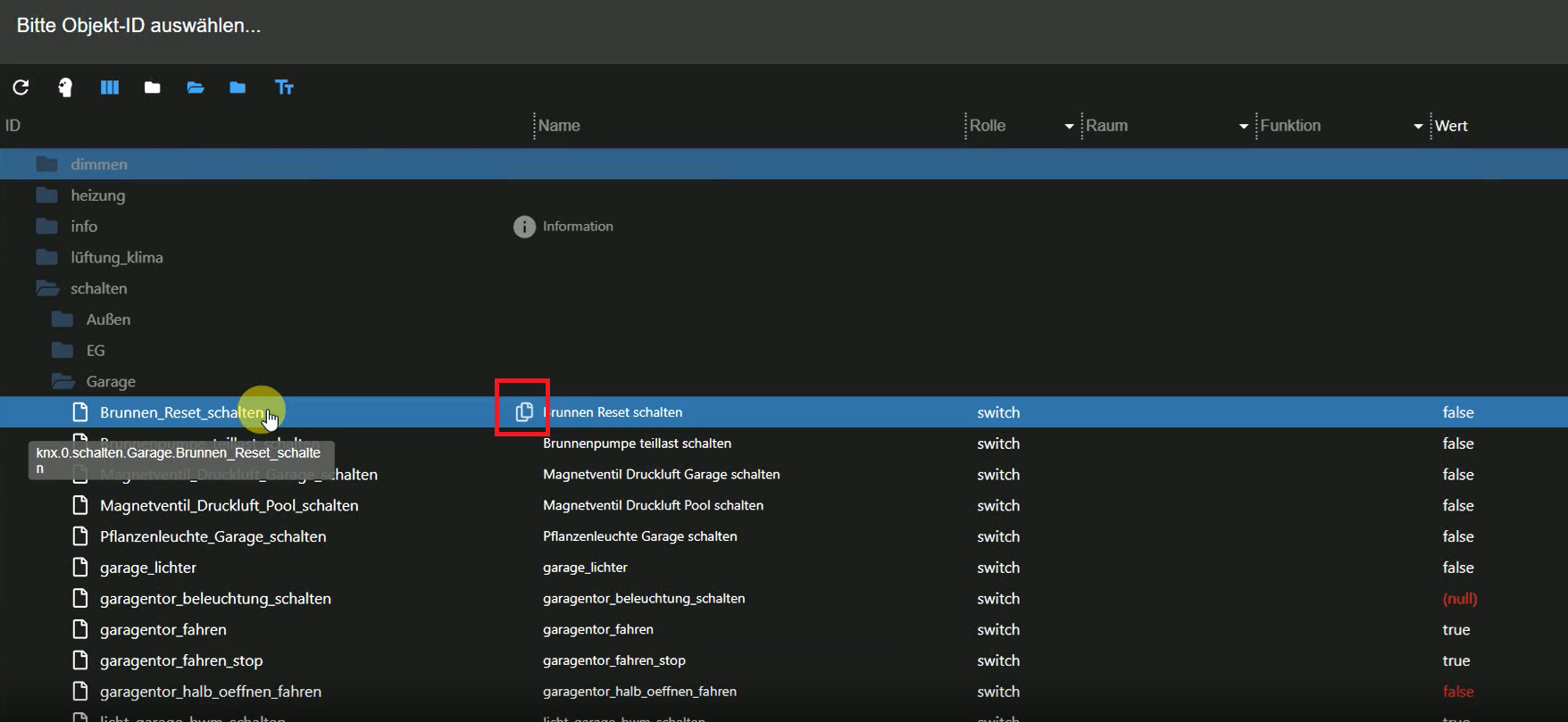Click the blue closed folder toolbar icon
The image size is (1568, 722).
238,87
